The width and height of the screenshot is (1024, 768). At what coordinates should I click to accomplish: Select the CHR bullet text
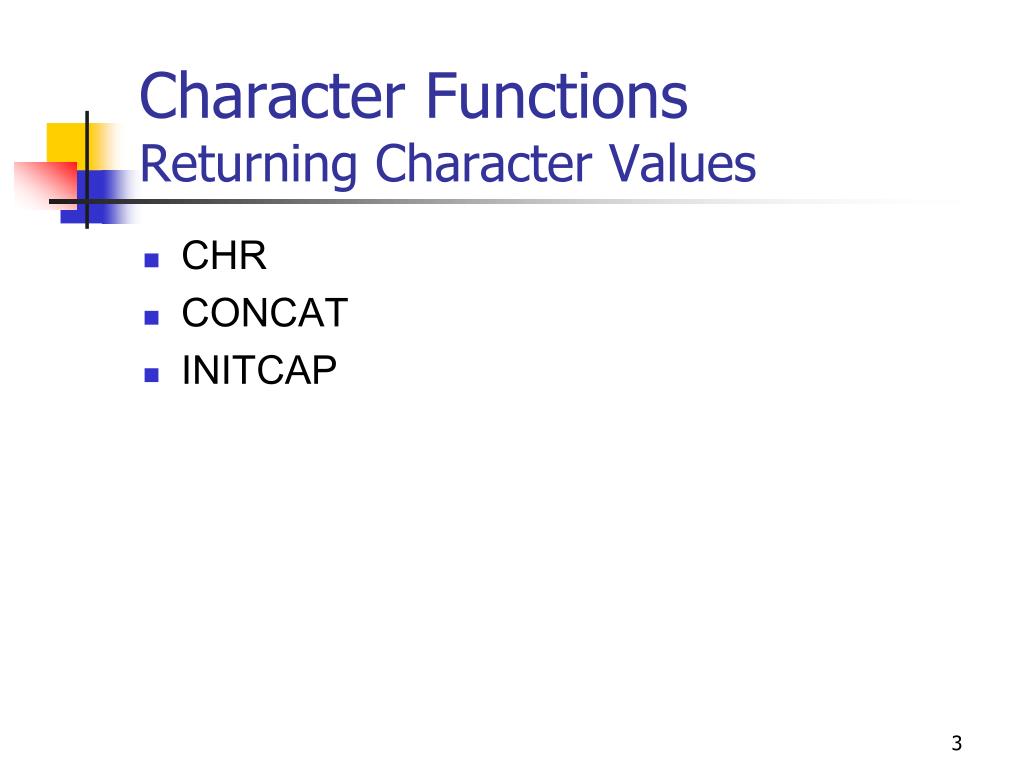(224, 255)
